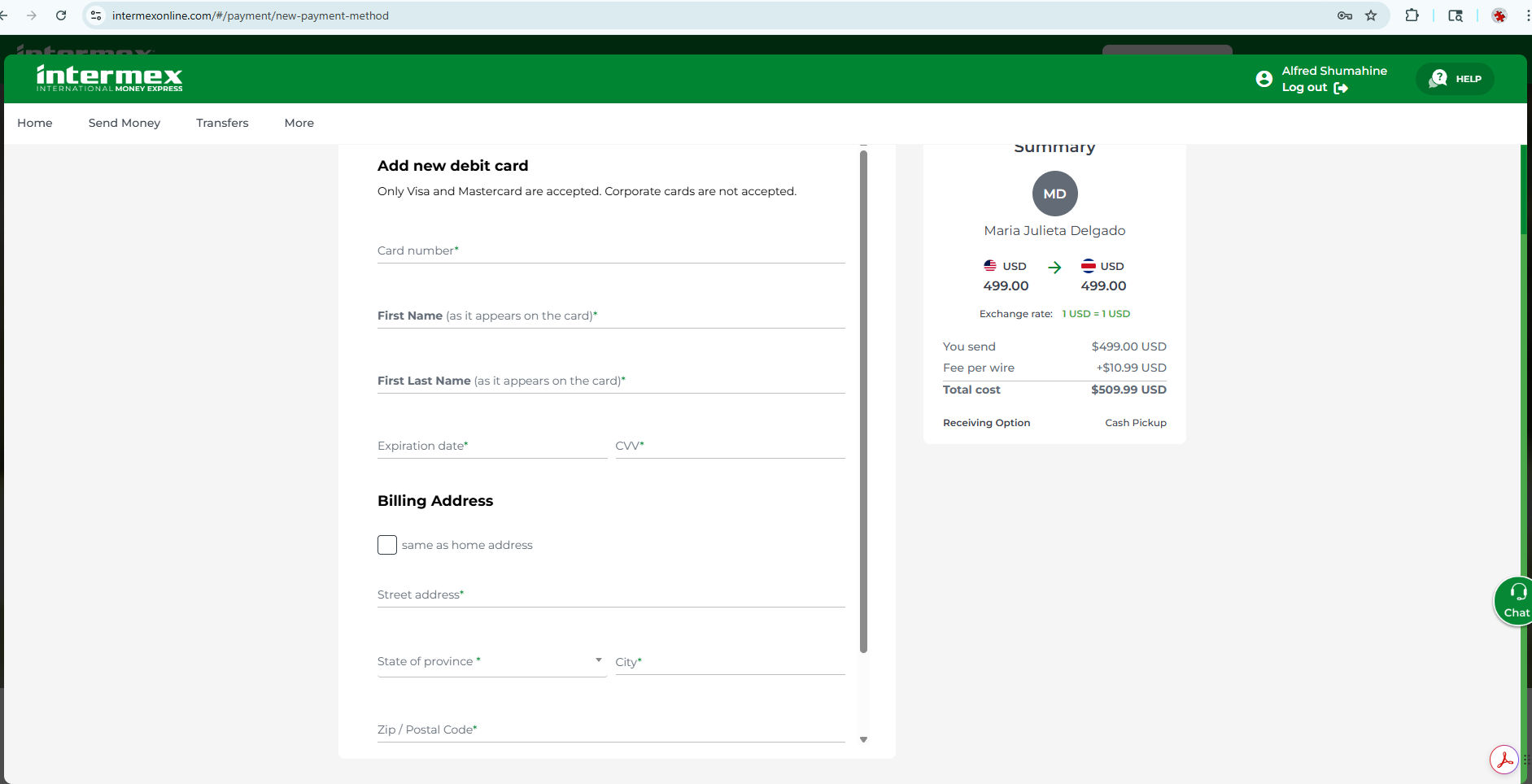Open the Chat headset widget
The height and width of the screenshot is (784, 1532).
tap(1515, 601)
